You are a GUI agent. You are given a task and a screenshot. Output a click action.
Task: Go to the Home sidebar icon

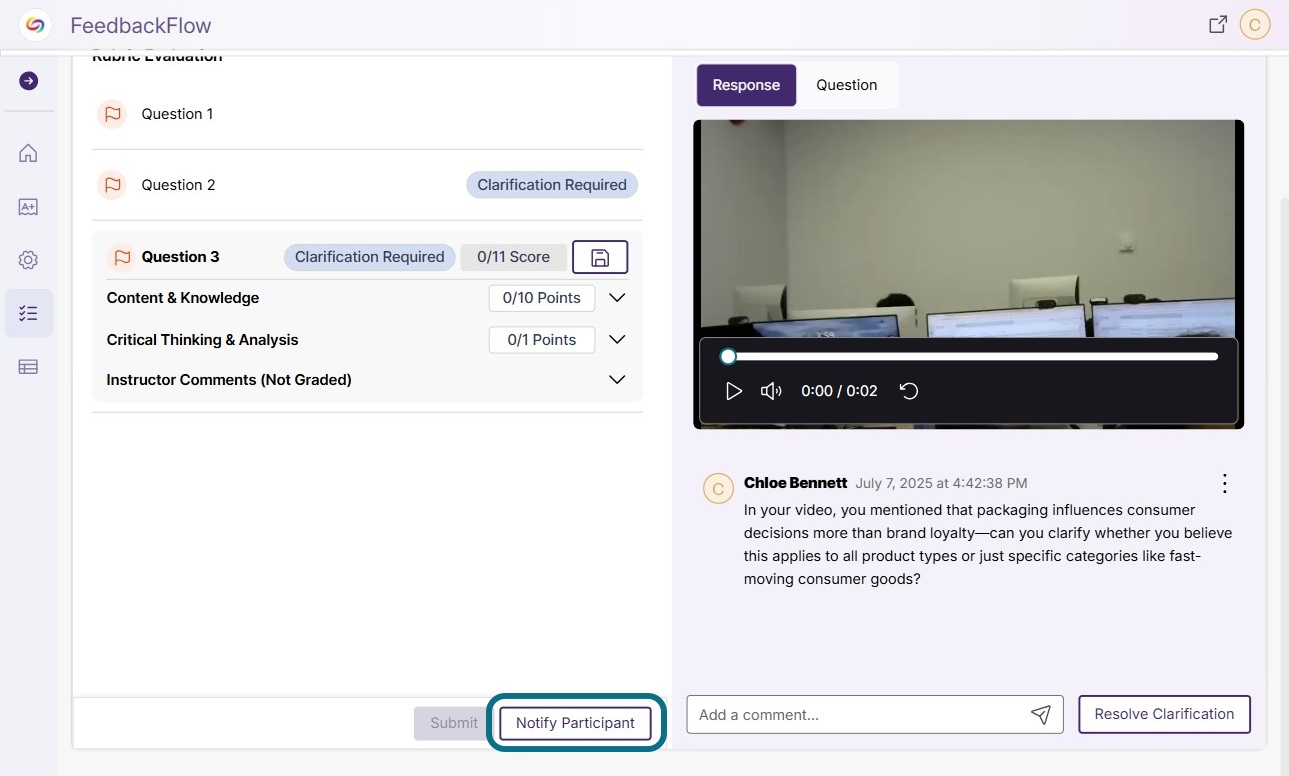28,153
